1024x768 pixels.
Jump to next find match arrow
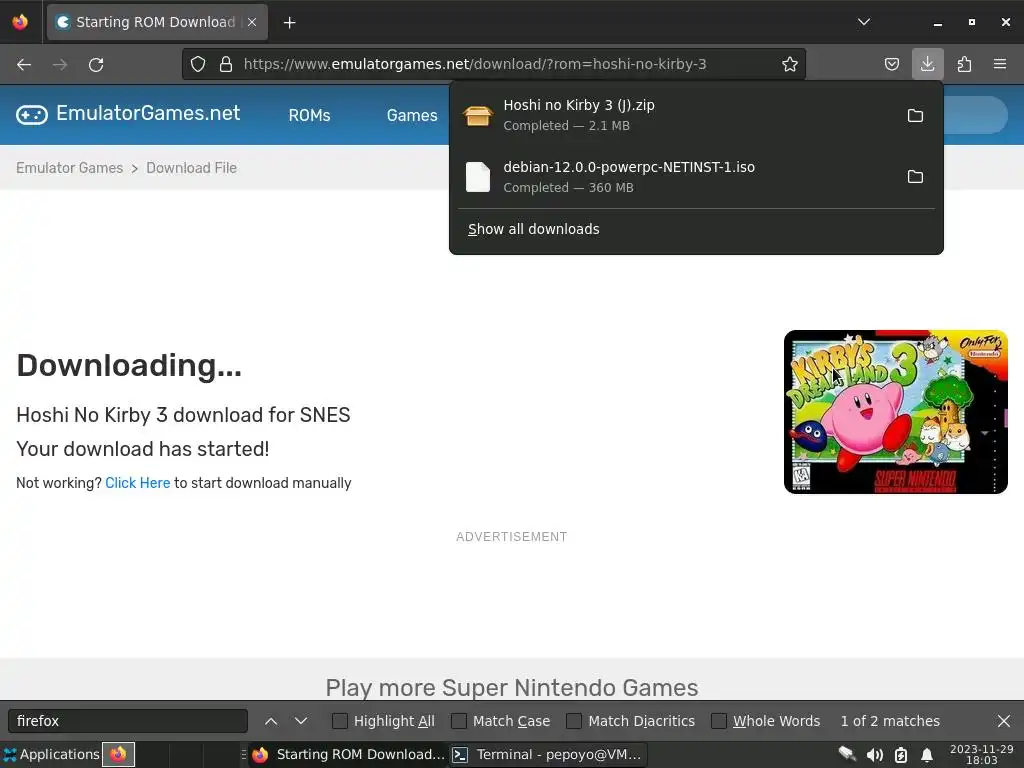(300, 721)
